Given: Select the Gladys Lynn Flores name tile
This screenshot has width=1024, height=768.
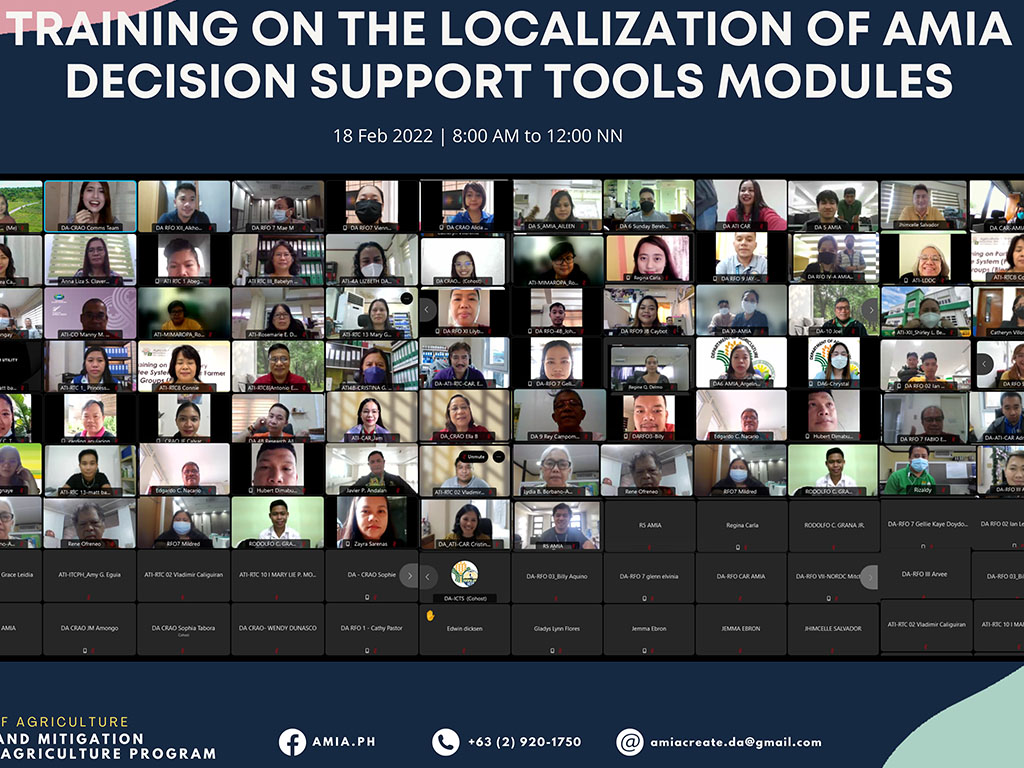Looking at the screenshot, I should click(556, 630).
